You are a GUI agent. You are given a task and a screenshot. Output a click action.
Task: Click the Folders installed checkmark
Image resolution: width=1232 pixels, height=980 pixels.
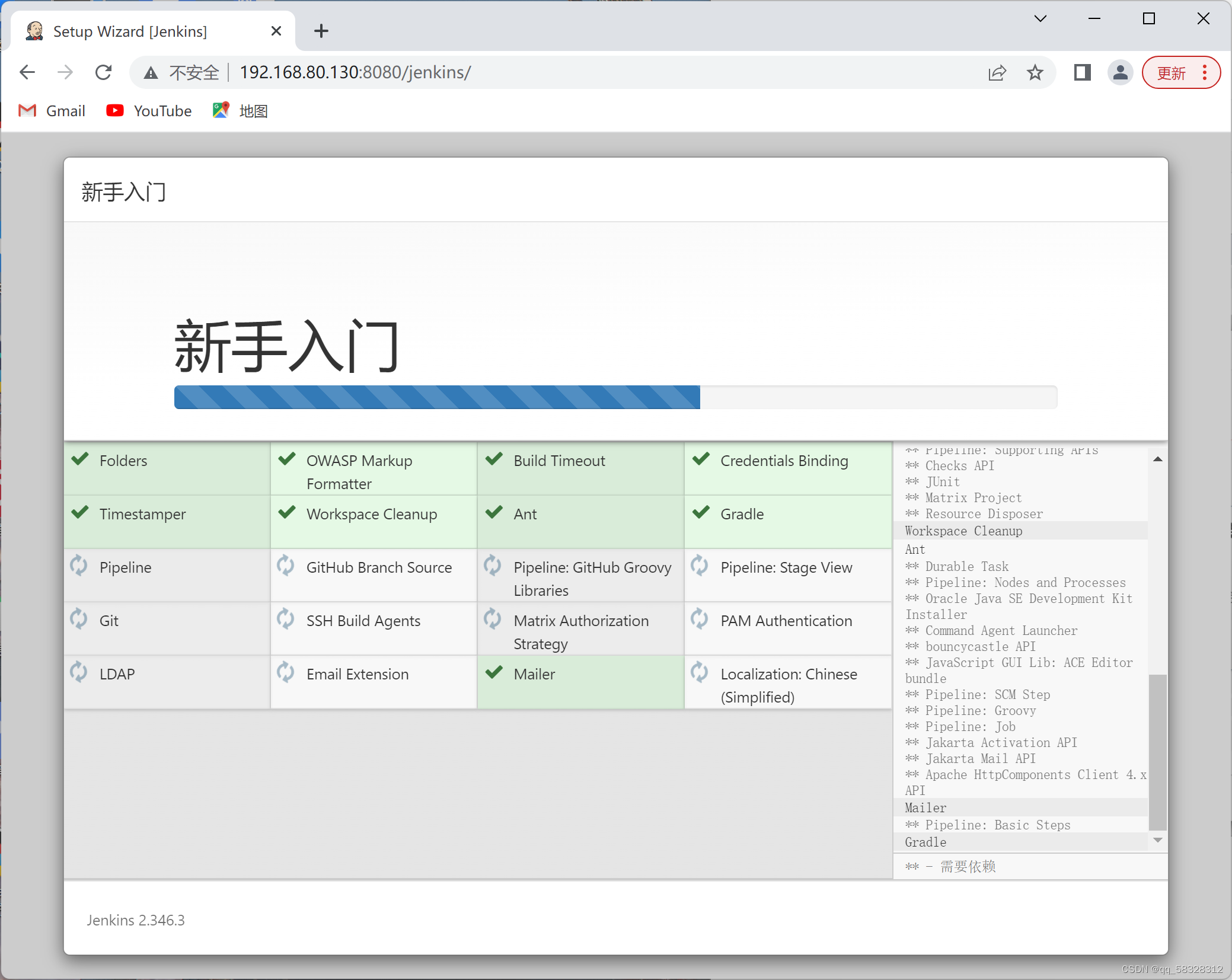click(x=80, y=459)
